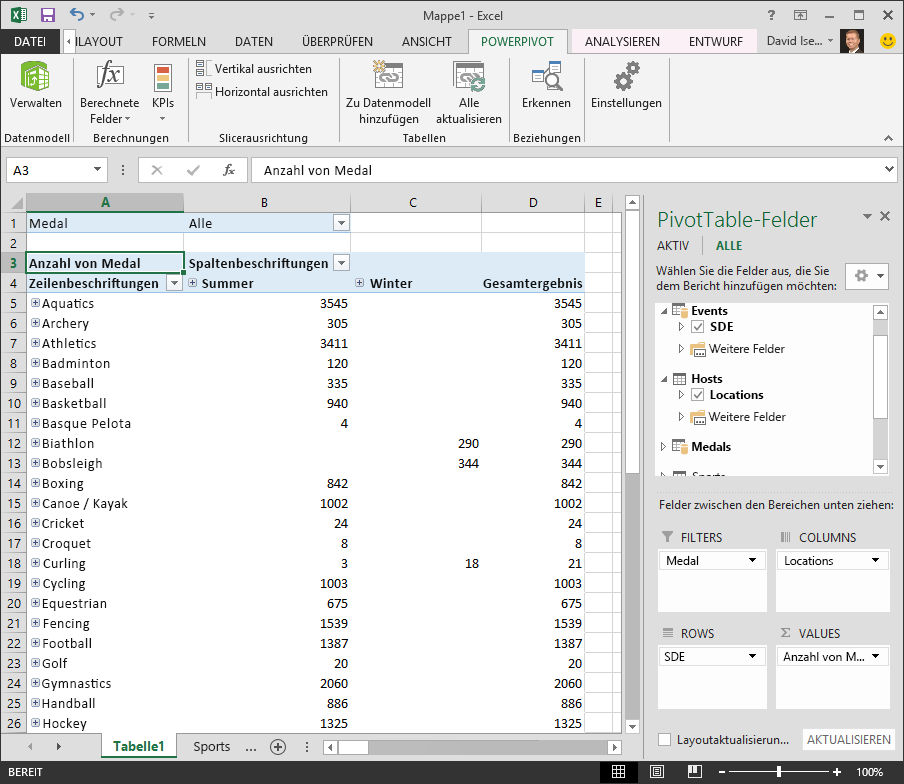Click the AKTUALISIEREN button
This screenshot has height=784, width=904.
[x=848, y=739]
